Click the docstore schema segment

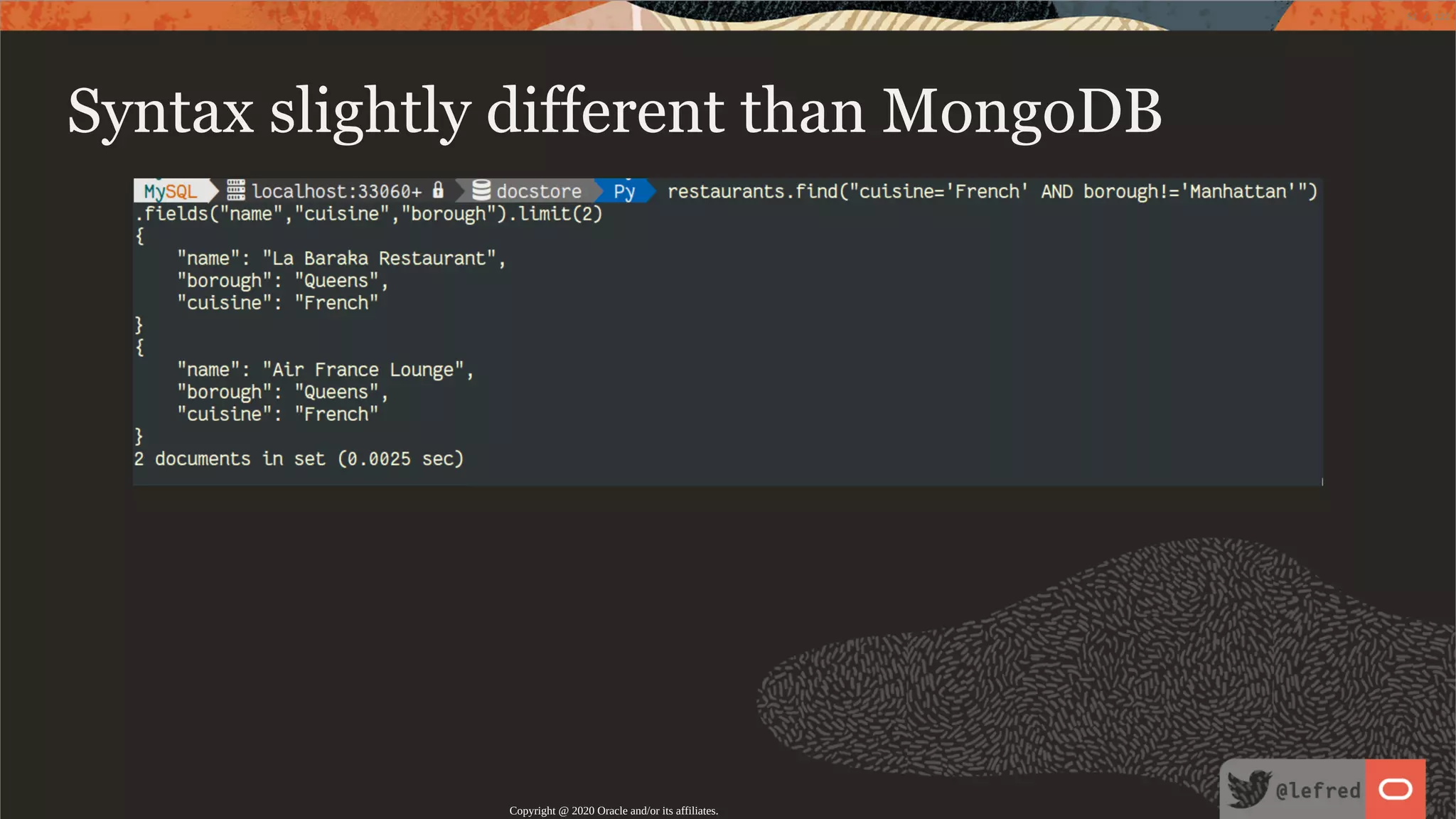[538, 191]
